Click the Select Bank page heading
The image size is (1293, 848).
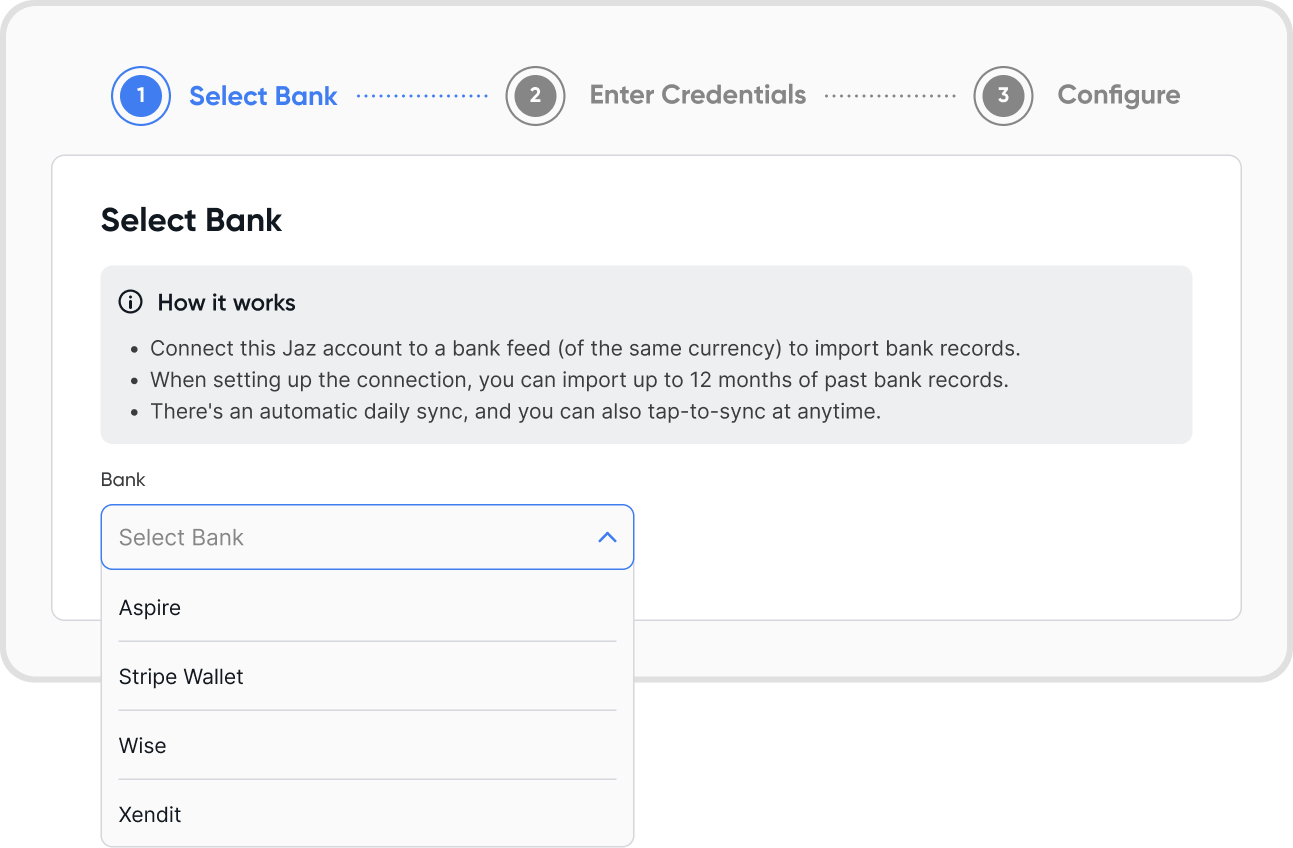[192, 220]
